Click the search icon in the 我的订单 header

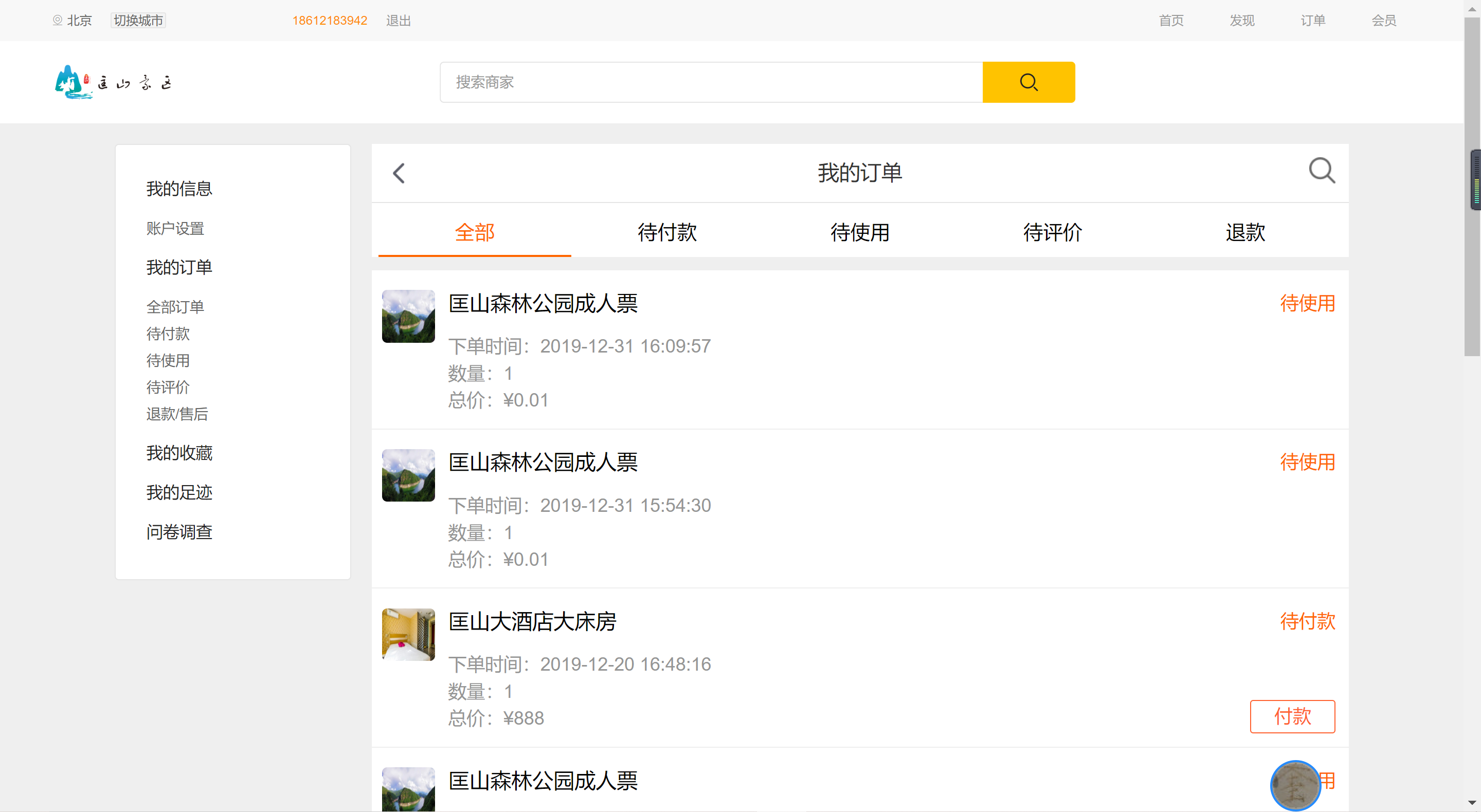[x=1322, y=171]
